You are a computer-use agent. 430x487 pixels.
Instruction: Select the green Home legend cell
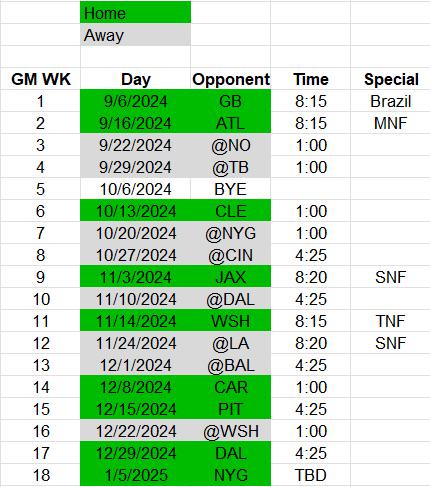click(x=135, y=12)
